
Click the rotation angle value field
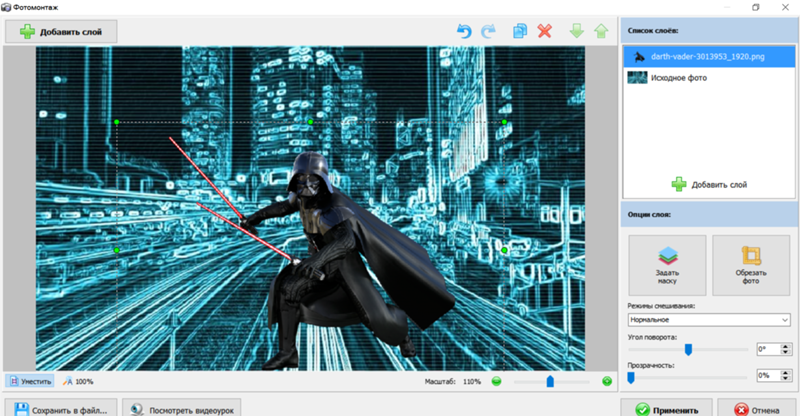tap(768, 349)
